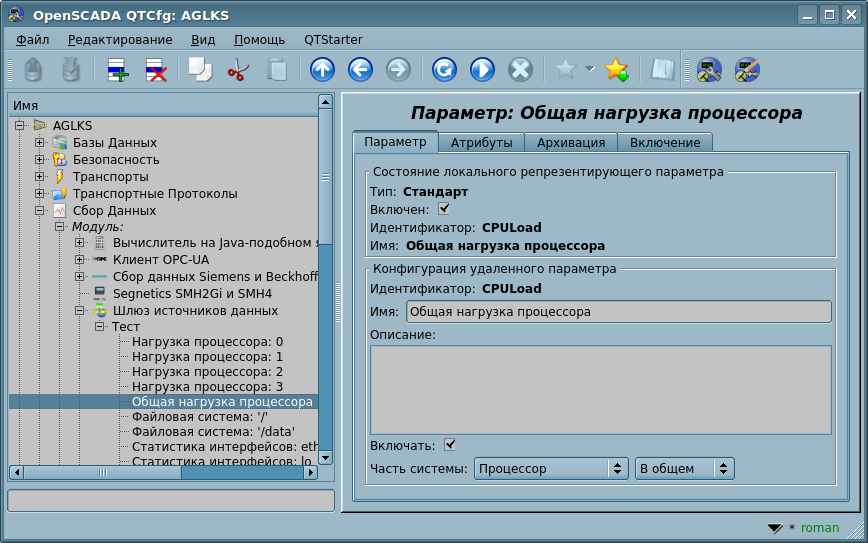Open the QTStarter menu

333,40
